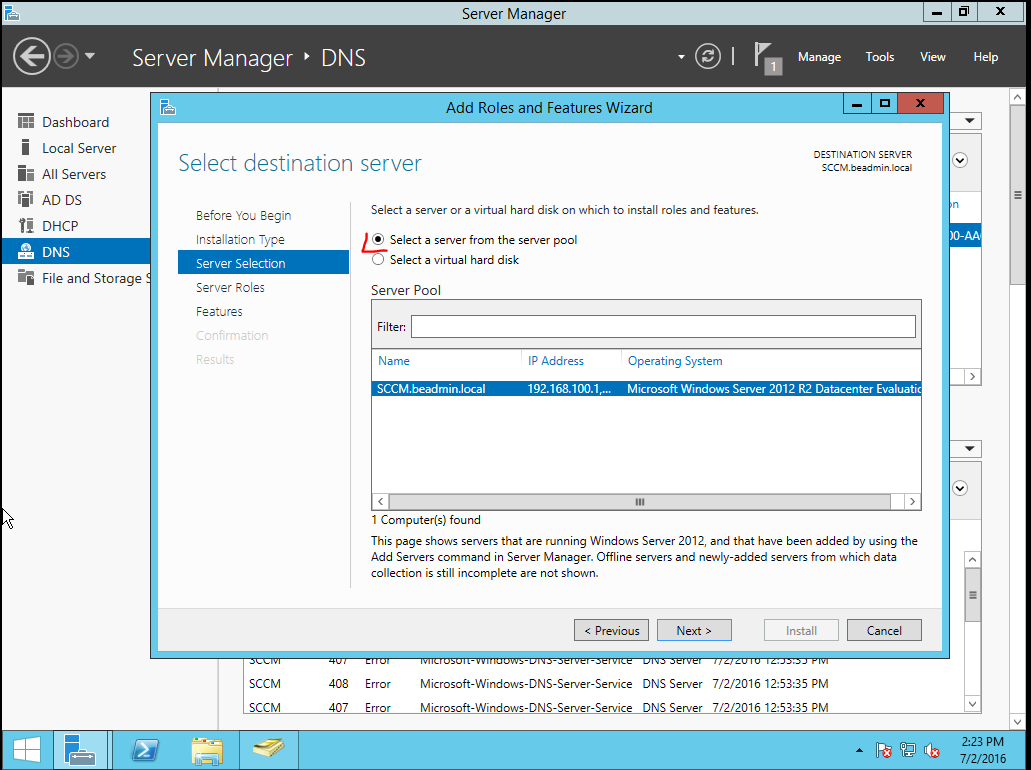Click the Cancel button

point(884,631)
